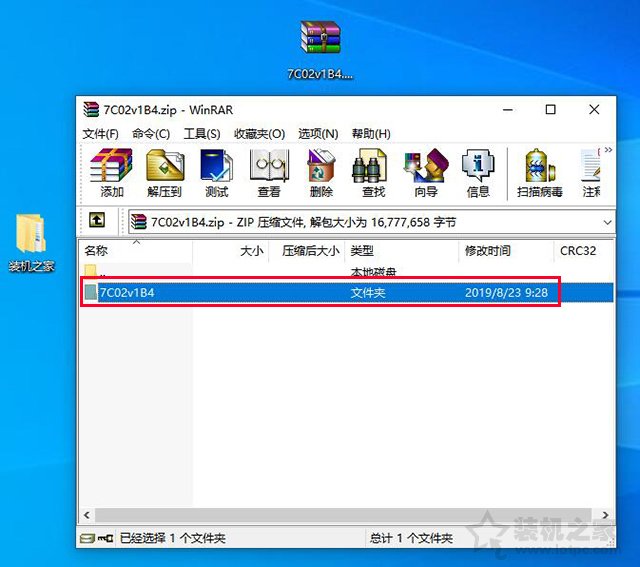Sort by the 名称 column header

tap(136, 251)
